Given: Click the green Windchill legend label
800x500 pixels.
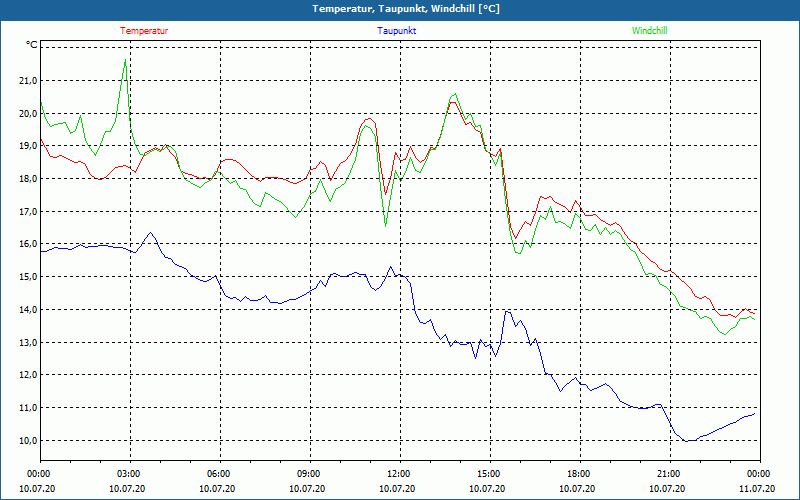Looking at the screenshot, I should 649,31.
